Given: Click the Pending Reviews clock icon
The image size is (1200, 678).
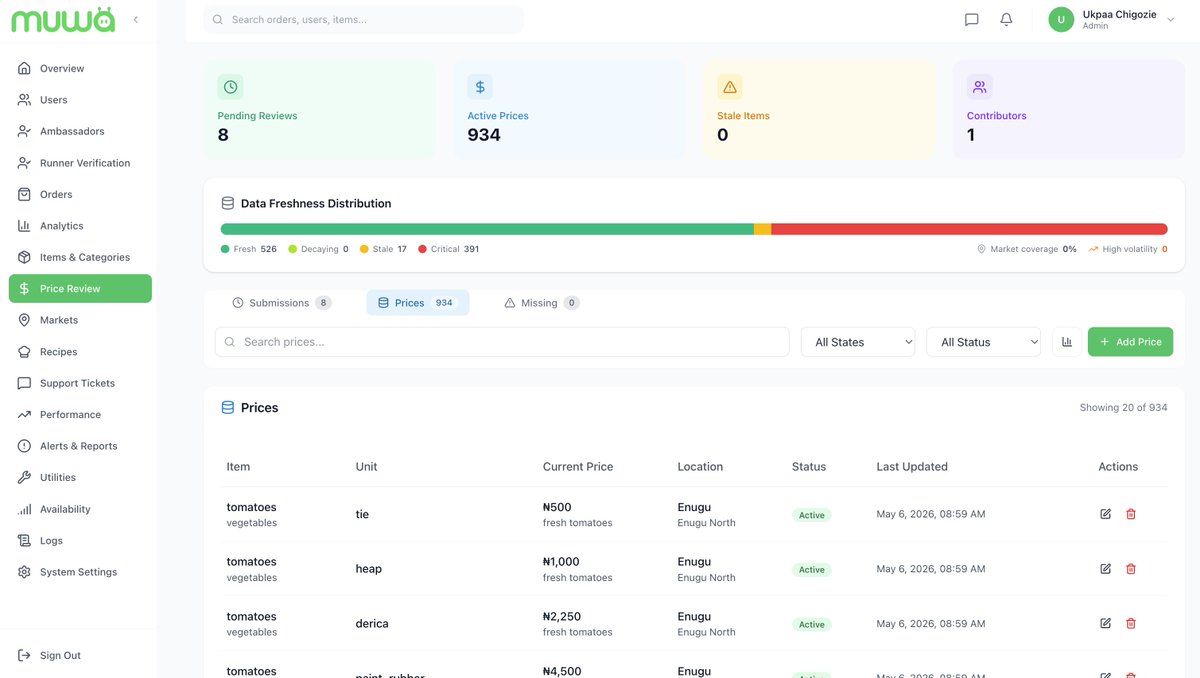Looking at the screenshot, I should (x=230, y=87).
